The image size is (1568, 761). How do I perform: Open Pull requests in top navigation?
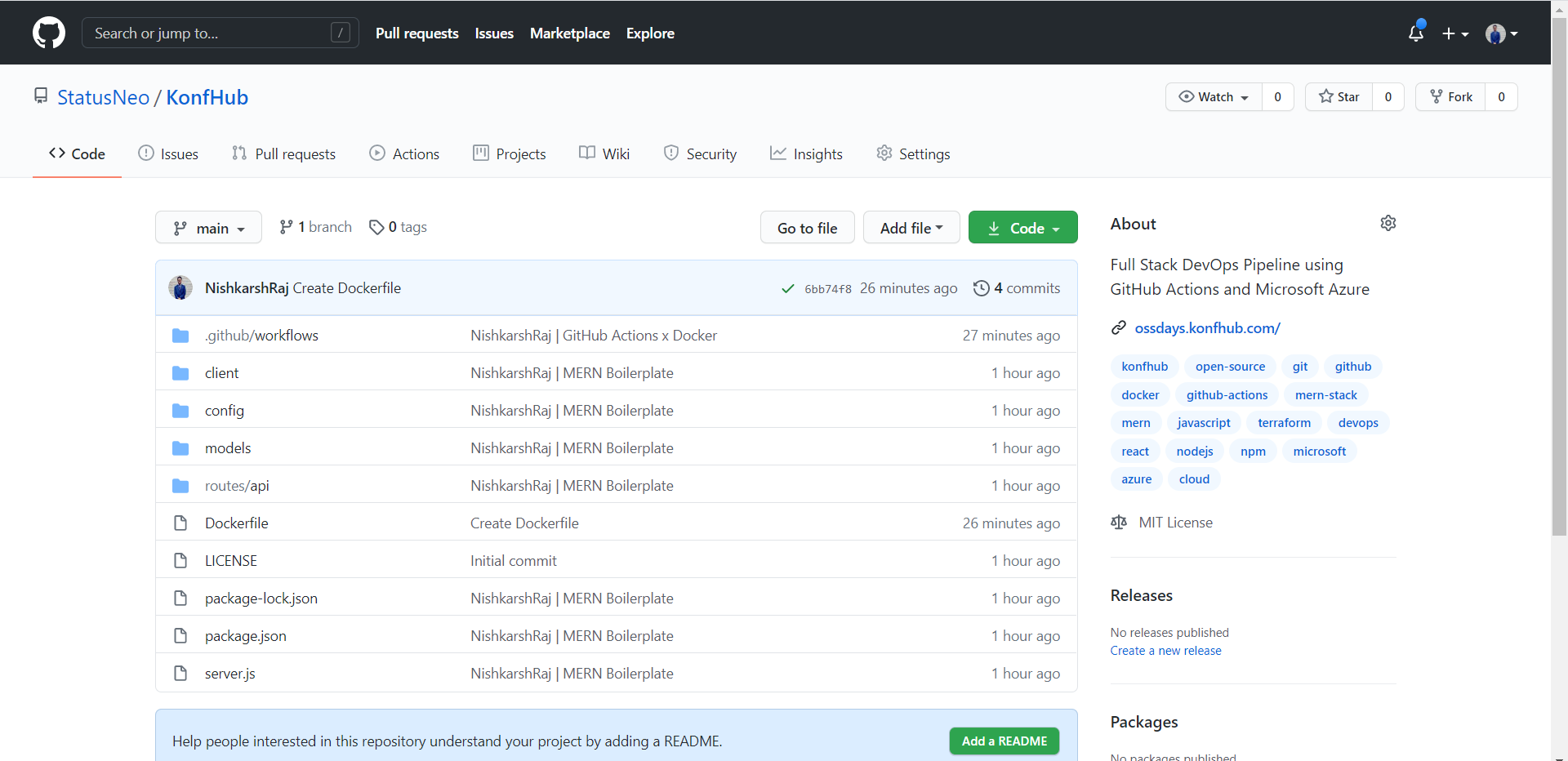417,33
